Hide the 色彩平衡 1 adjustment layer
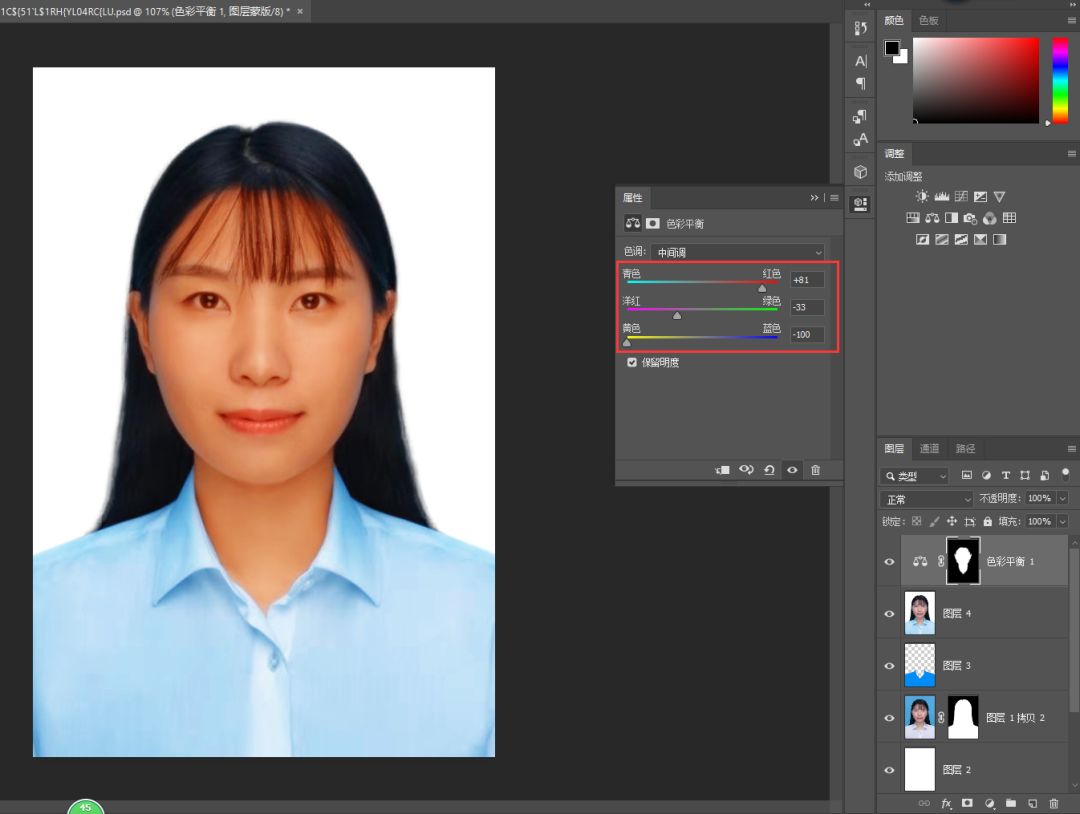Screen dimensions: 1080x814 pyautogui.click(x=889, y=562)
